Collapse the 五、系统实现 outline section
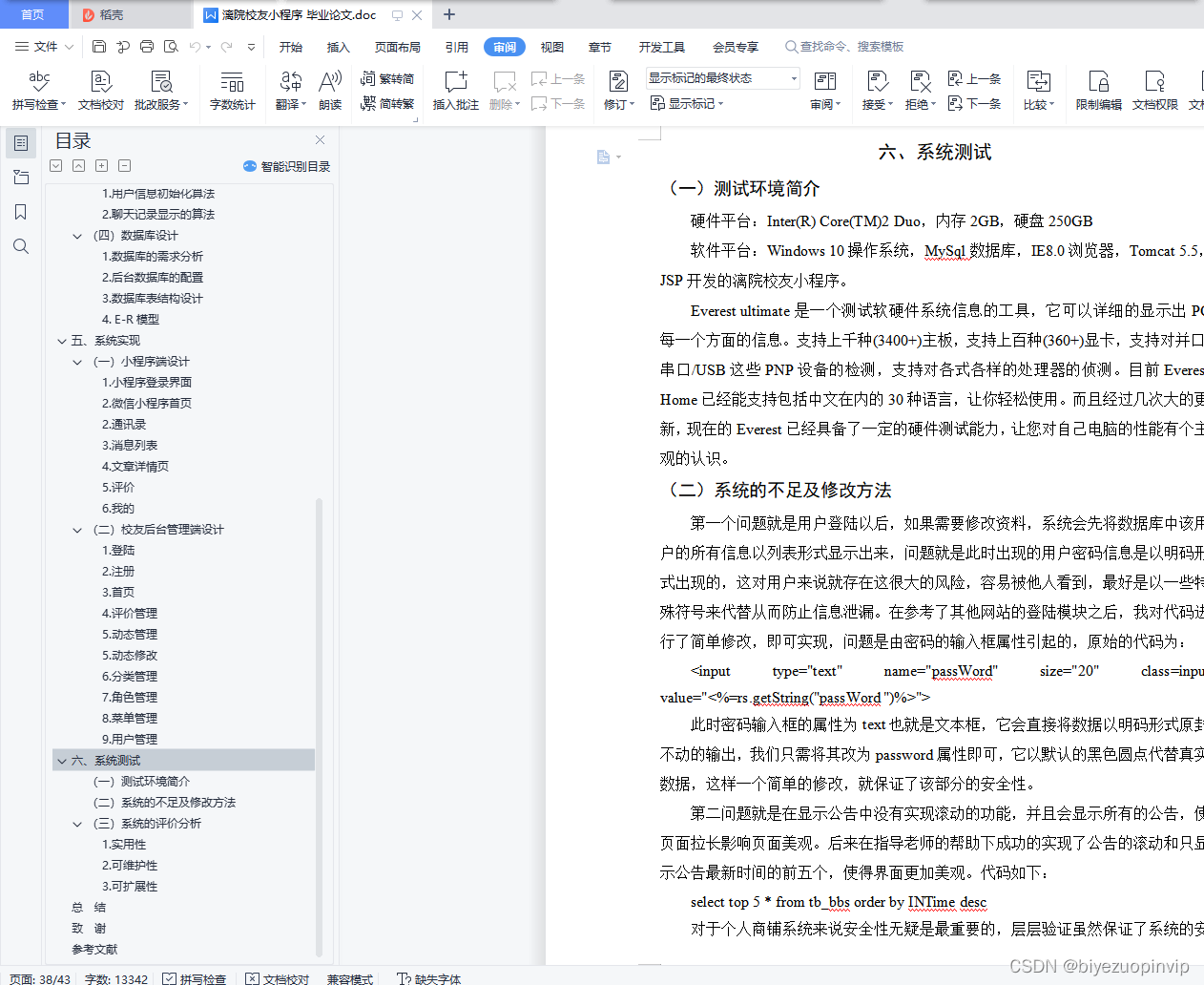1204x985 pixels. coord(61,340)
